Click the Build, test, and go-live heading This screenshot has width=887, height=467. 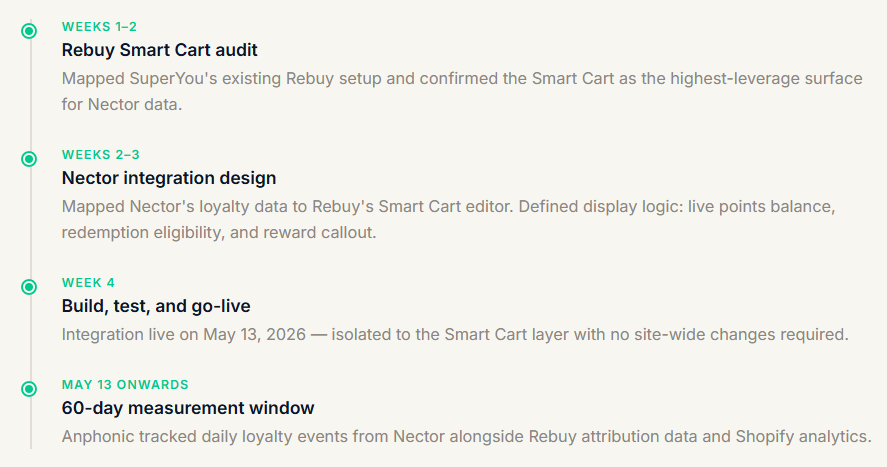pos(156,306)
